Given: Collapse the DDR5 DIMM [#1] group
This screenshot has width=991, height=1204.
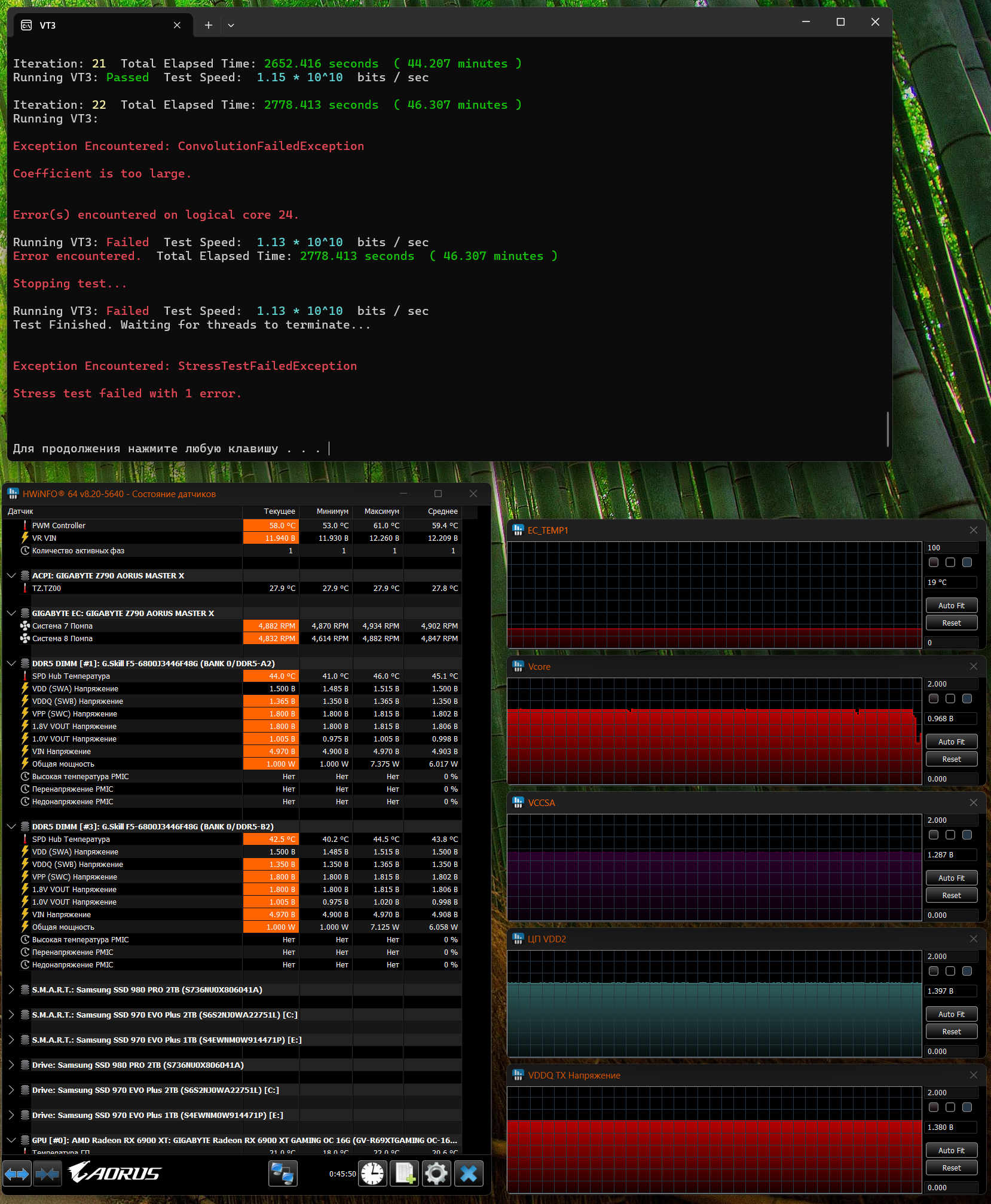Looking at the screenshot, I should 11,664.
